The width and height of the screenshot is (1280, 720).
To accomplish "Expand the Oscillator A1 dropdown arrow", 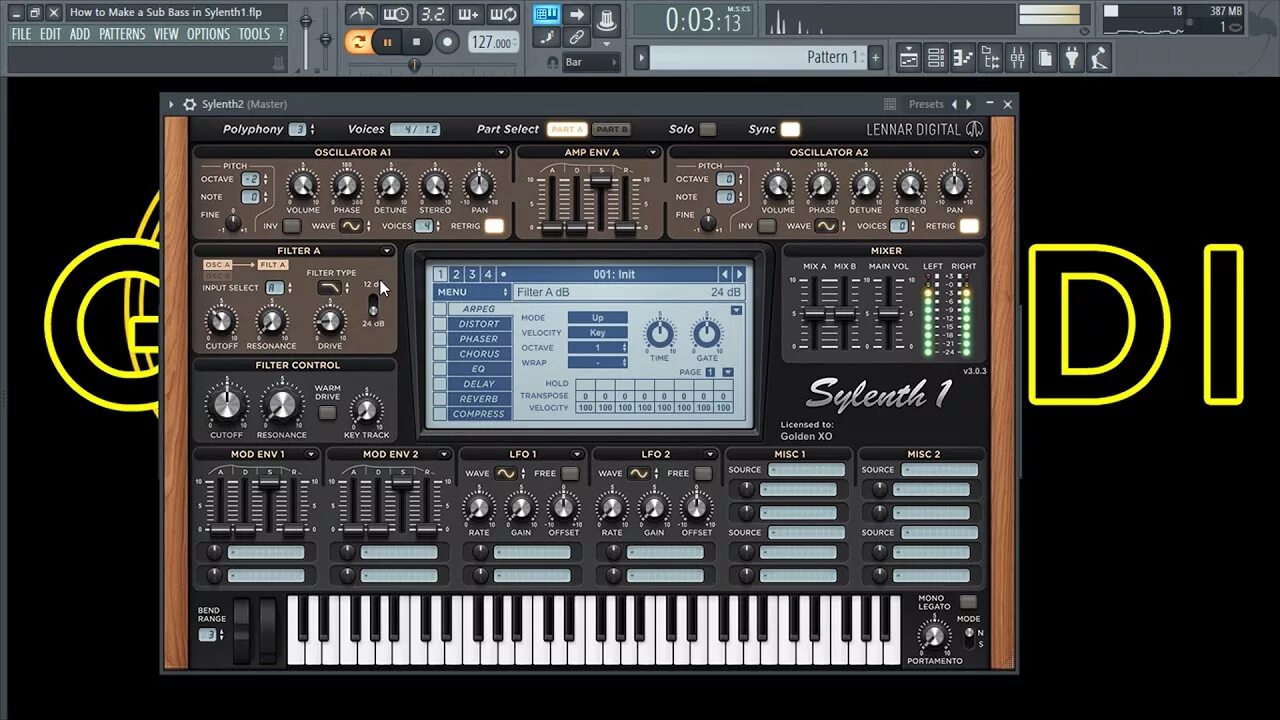I will tap(501, 153).
